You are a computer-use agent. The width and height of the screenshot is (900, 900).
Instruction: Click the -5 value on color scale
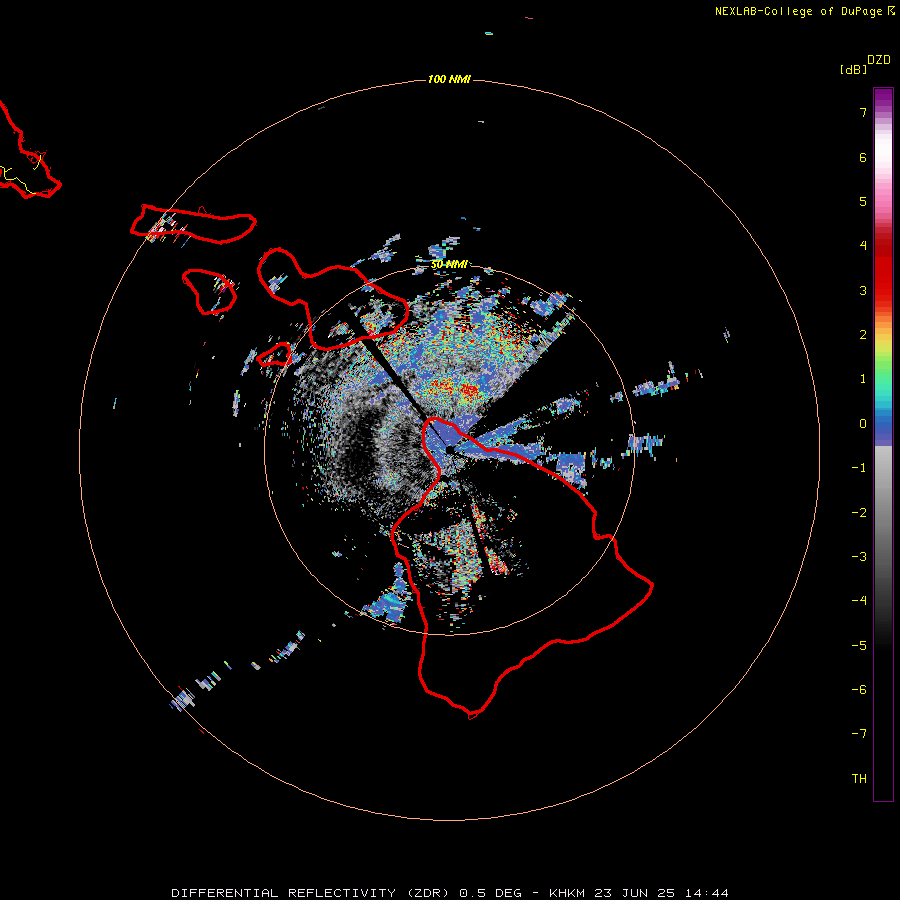tap(859, 646)
